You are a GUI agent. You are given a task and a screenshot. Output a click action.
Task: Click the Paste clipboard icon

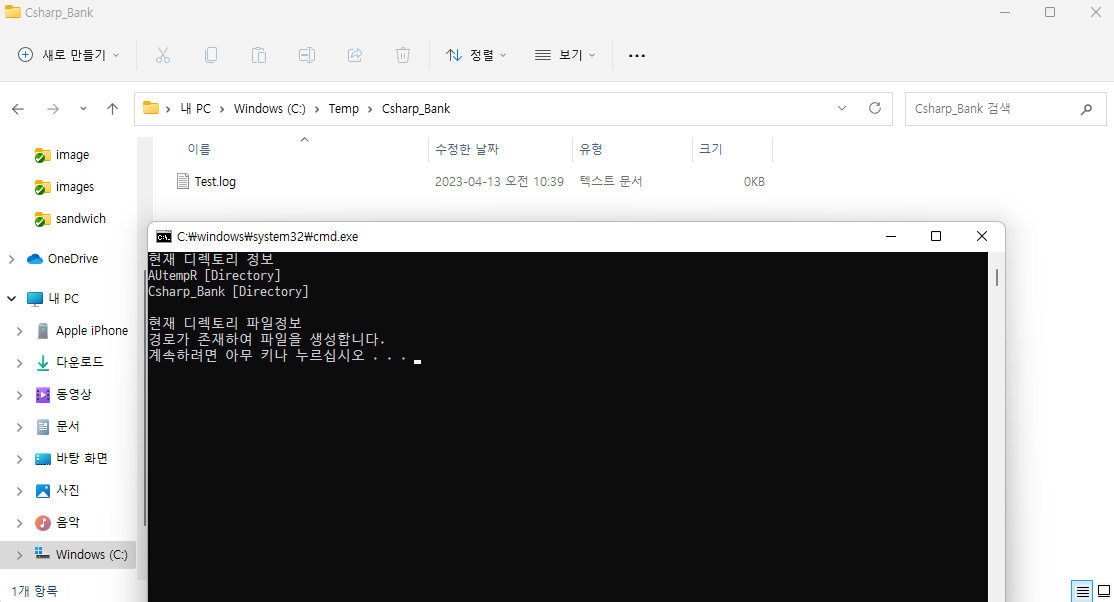(259, 55)
